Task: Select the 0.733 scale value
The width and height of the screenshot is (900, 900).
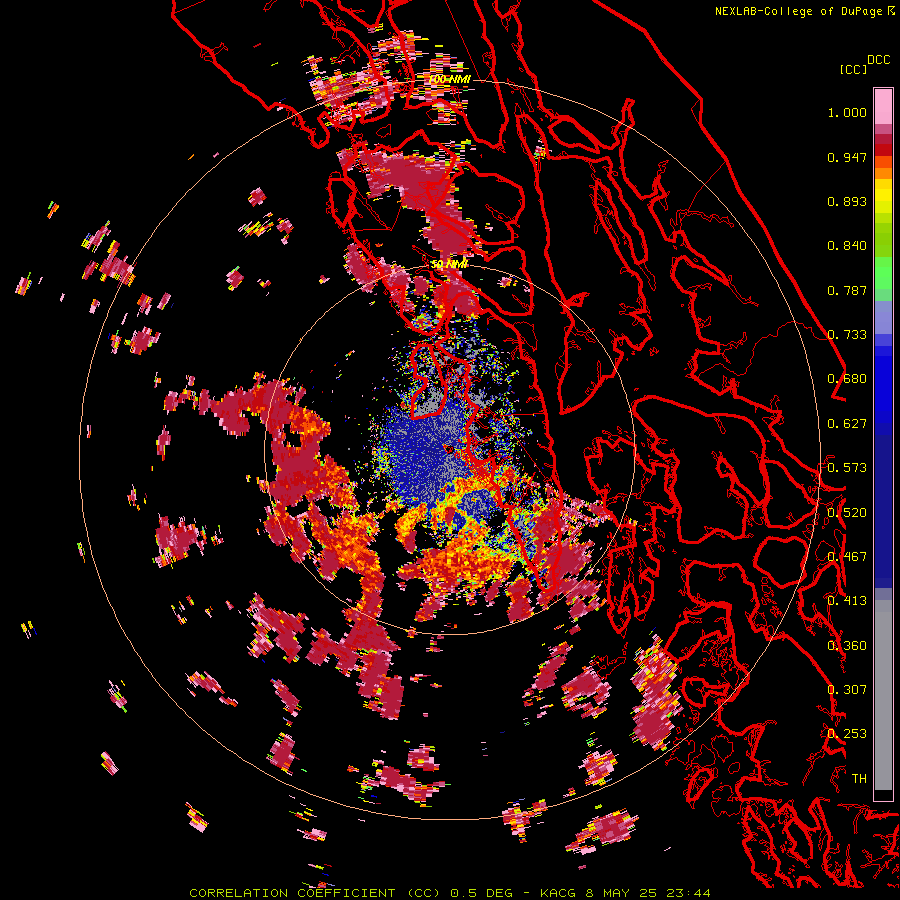Action: 847,335
